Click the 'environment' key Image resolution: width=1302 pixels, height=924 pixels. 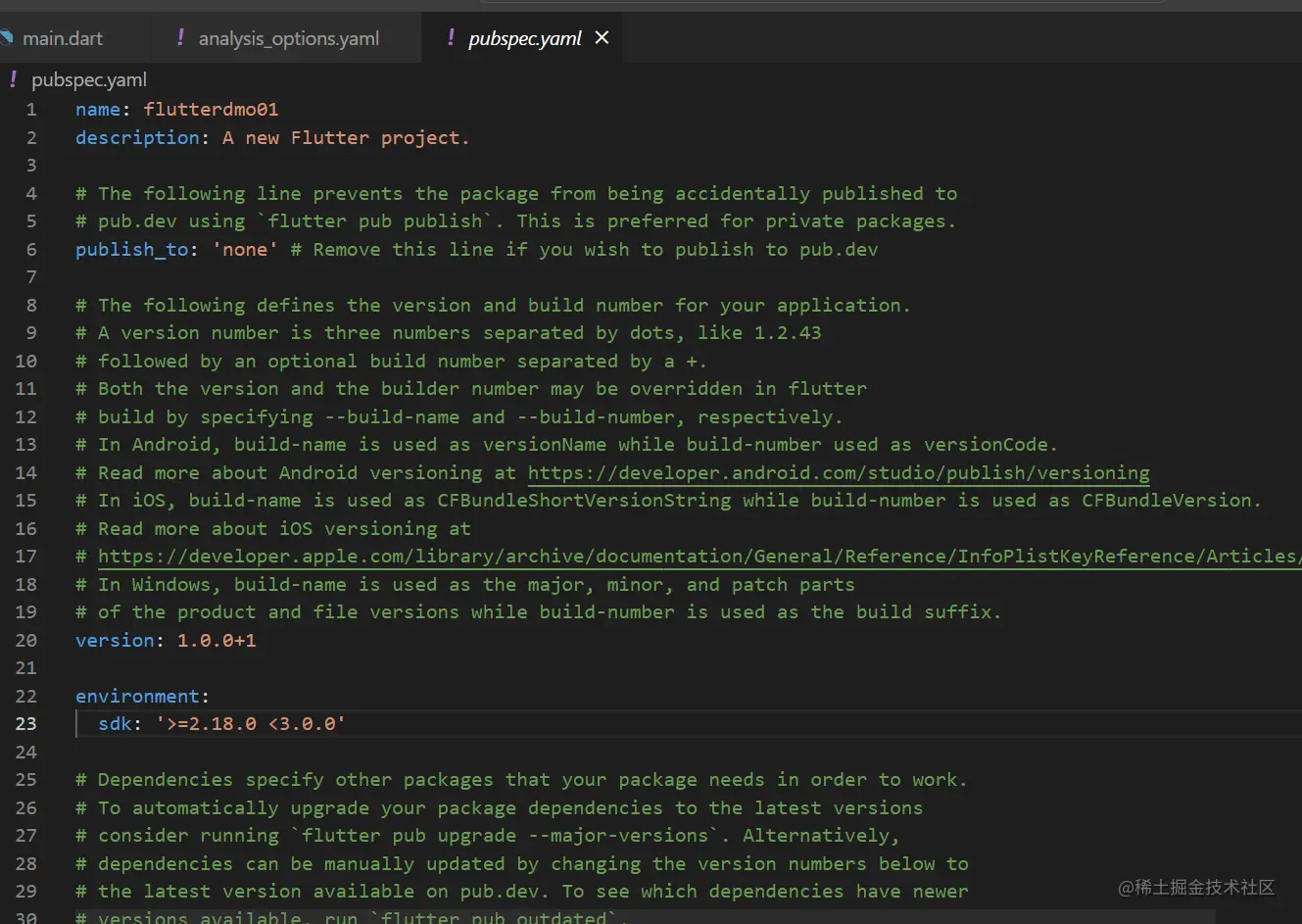click(137, 697)
